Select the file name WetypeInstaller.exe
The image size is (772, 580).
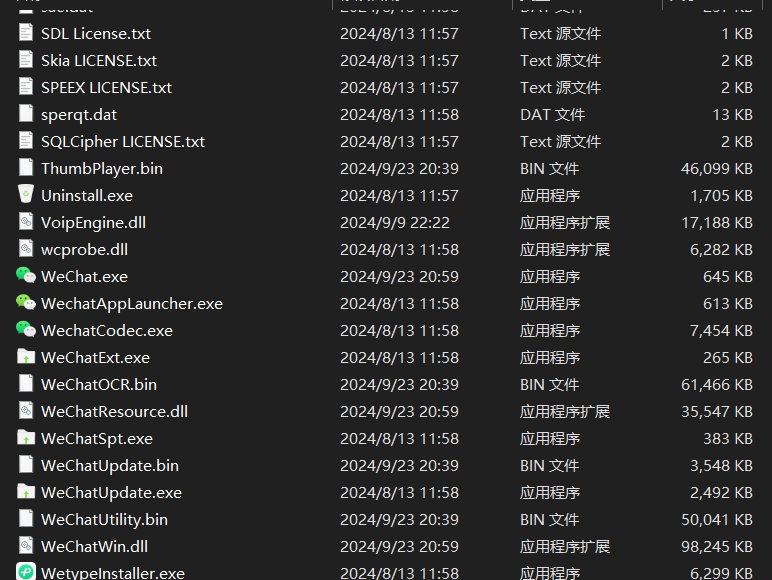point(113,573)
